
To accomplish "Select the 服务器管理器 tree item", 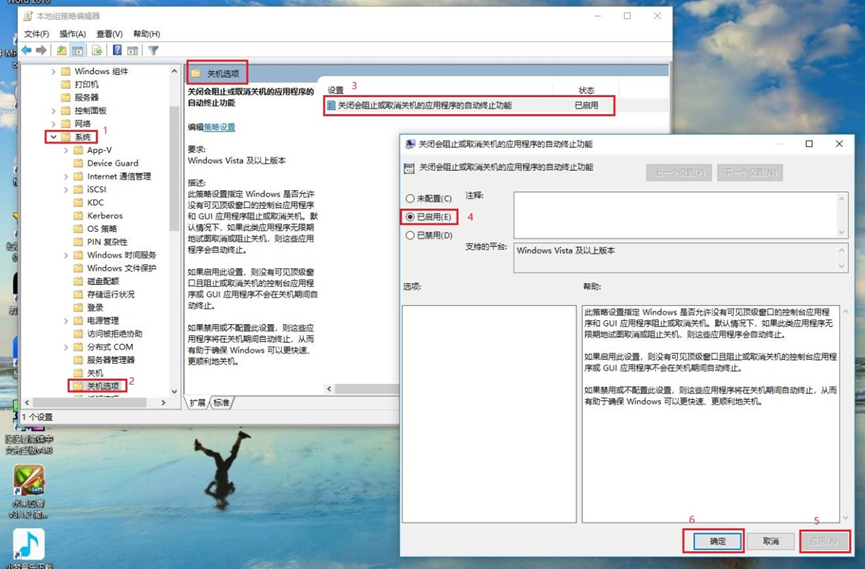I will (x=110, y=360).
